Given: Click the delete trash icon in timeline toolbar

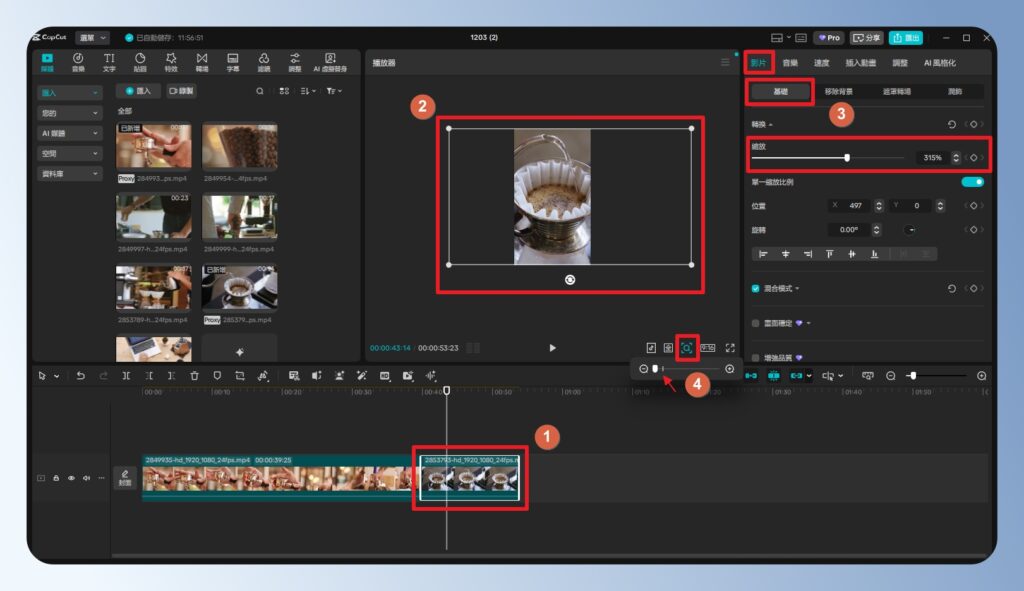Looking at the screenshot, I should click(194, 376).
